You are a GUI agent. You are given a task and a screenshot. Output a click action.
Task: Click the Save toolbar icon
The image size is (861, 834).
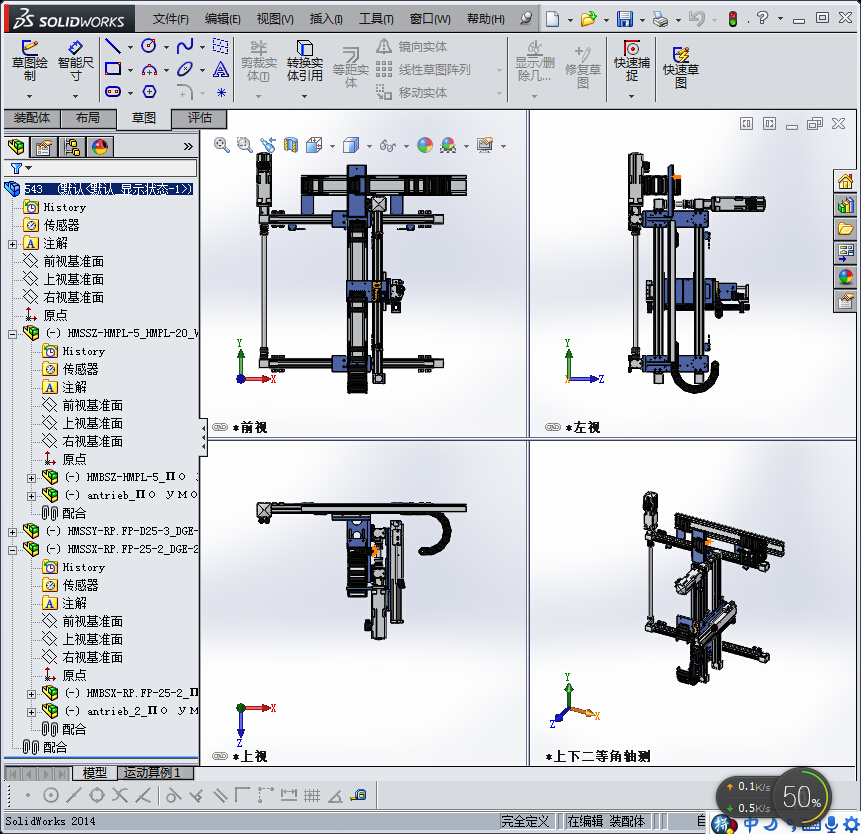point(624,19)
